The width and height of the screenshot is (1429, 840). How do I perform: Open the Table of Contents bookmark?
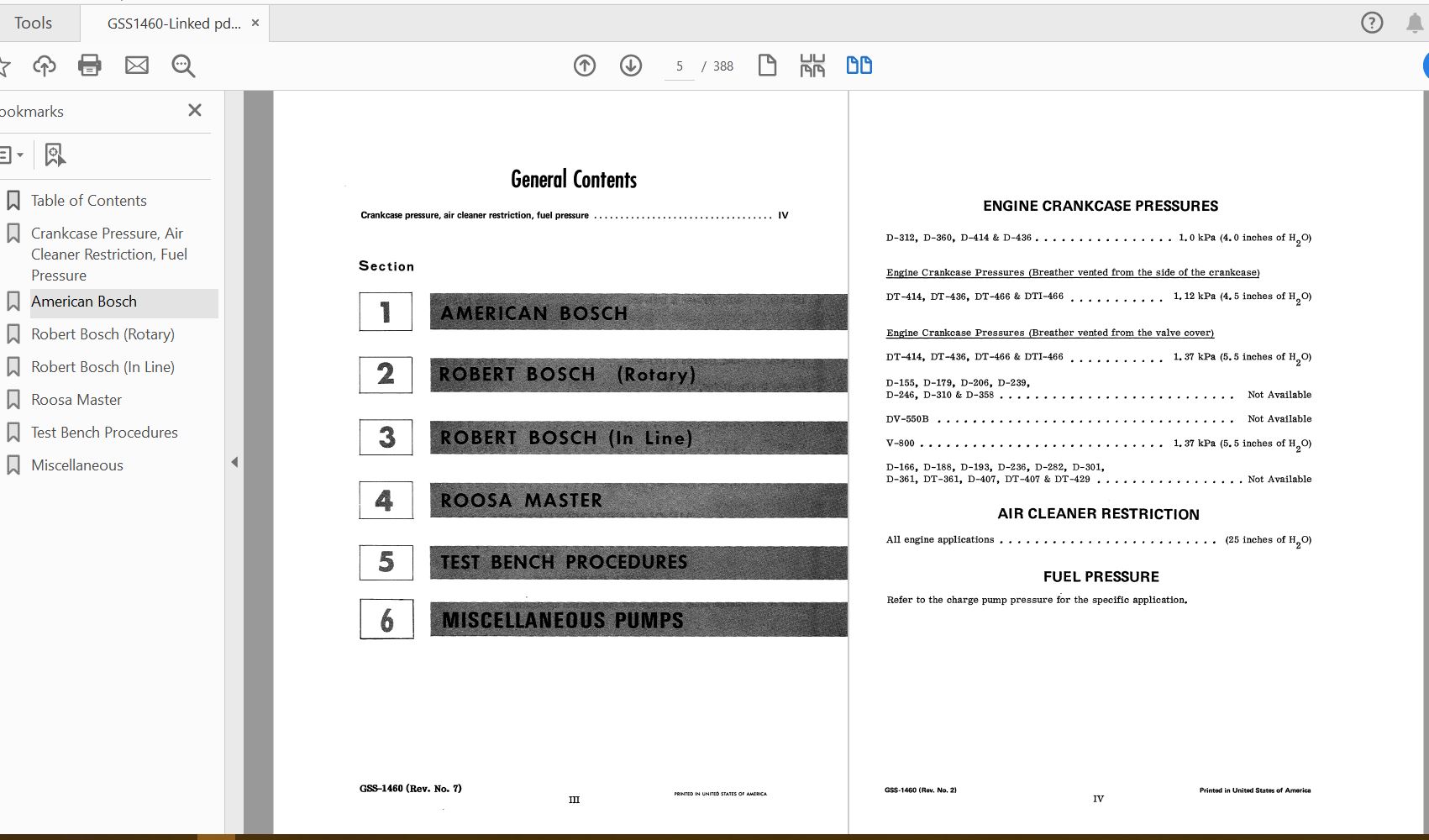[89, 201]
